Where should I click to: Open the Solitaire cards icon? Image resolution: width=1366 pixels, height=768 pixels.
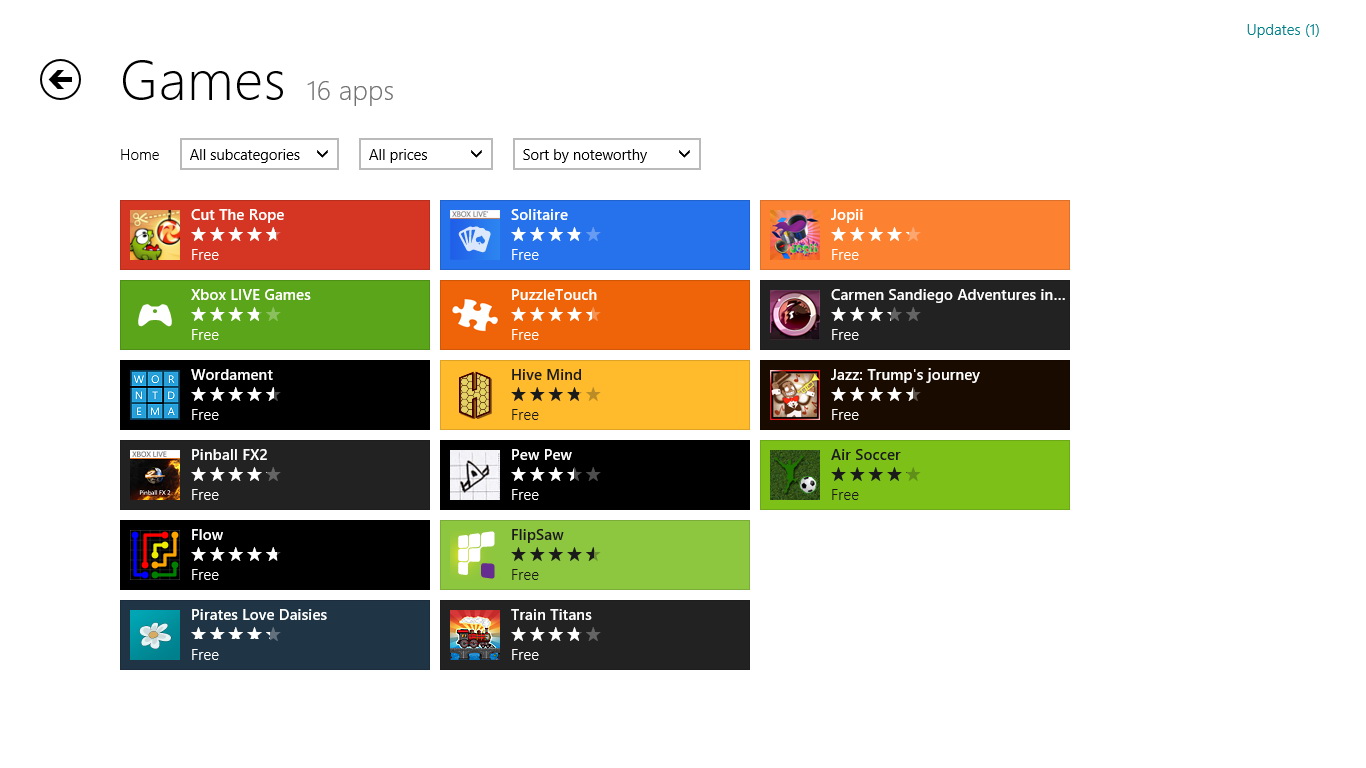click(475, 235)
